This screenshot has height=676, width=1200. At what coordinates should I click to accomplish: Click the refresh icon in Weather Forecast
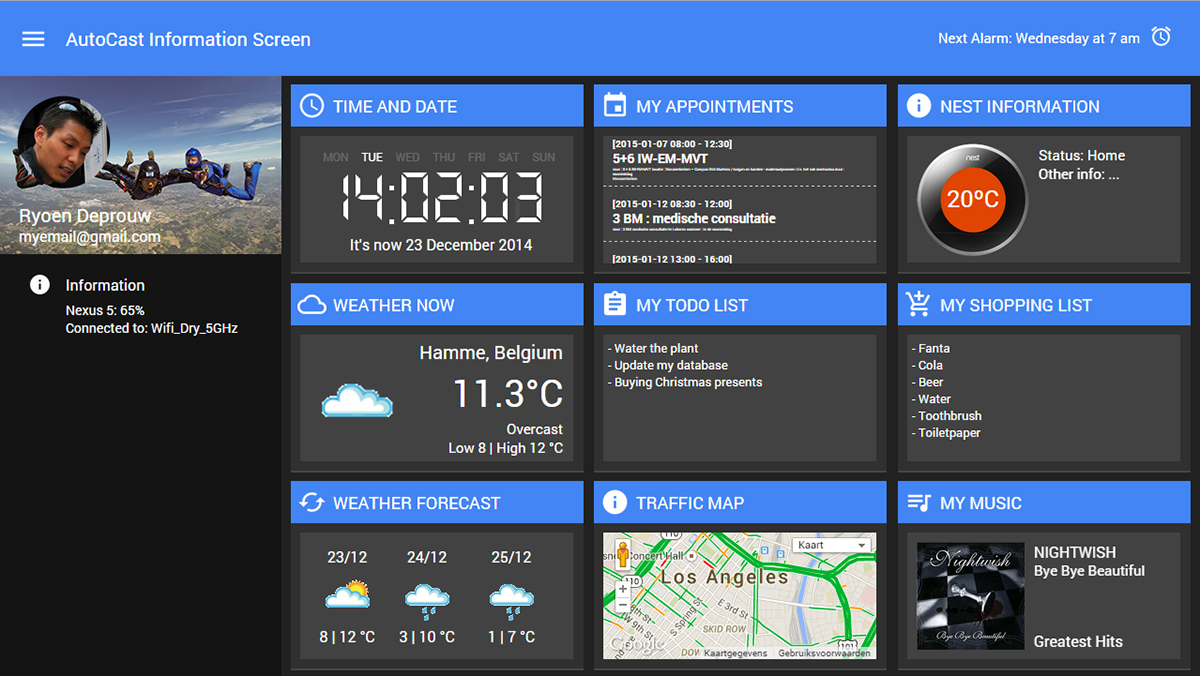click(x=312, y=503)
